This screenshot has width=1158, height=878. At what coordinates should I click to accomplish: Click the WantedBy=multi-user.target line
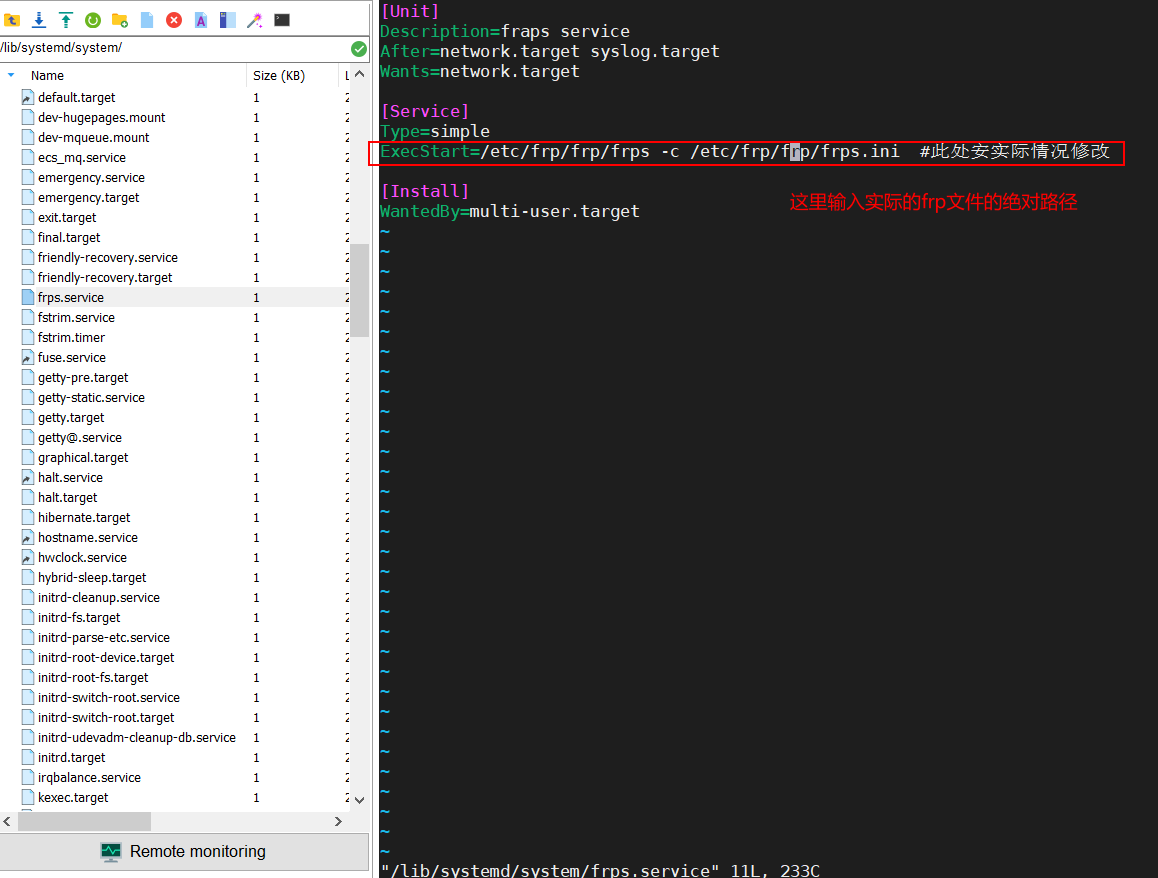pyautogui.click(x=510, y=211)
